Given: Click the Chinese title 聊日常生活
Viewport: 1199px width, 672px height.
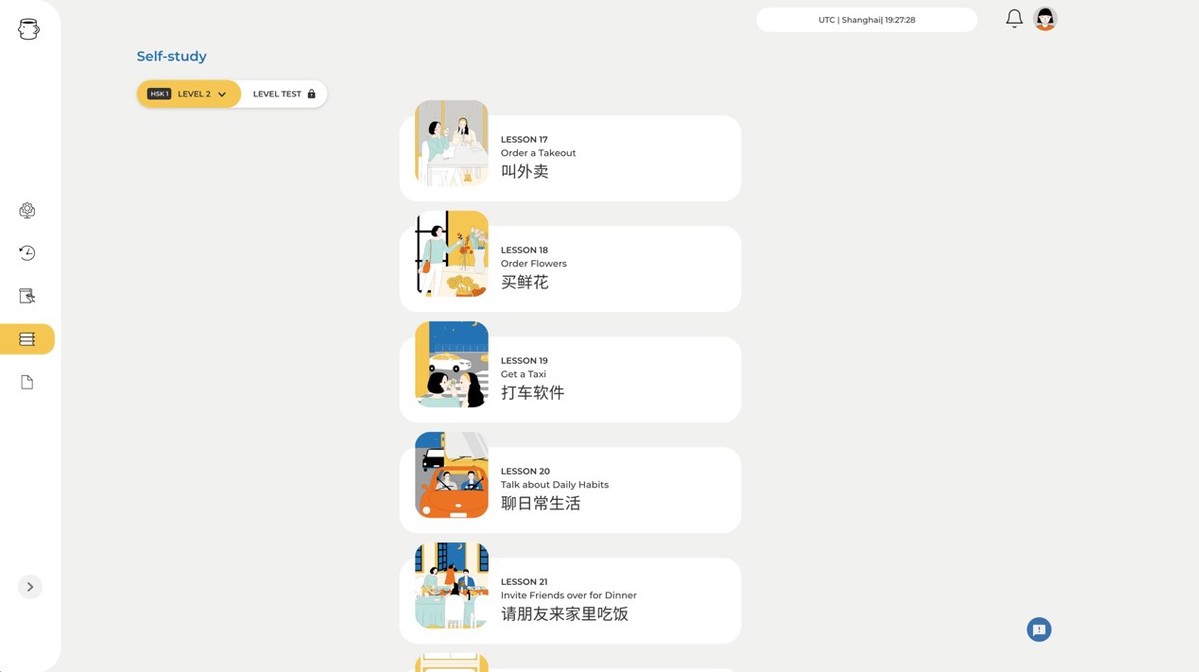Looking at the screenshot, I should [x=541, y=503].
